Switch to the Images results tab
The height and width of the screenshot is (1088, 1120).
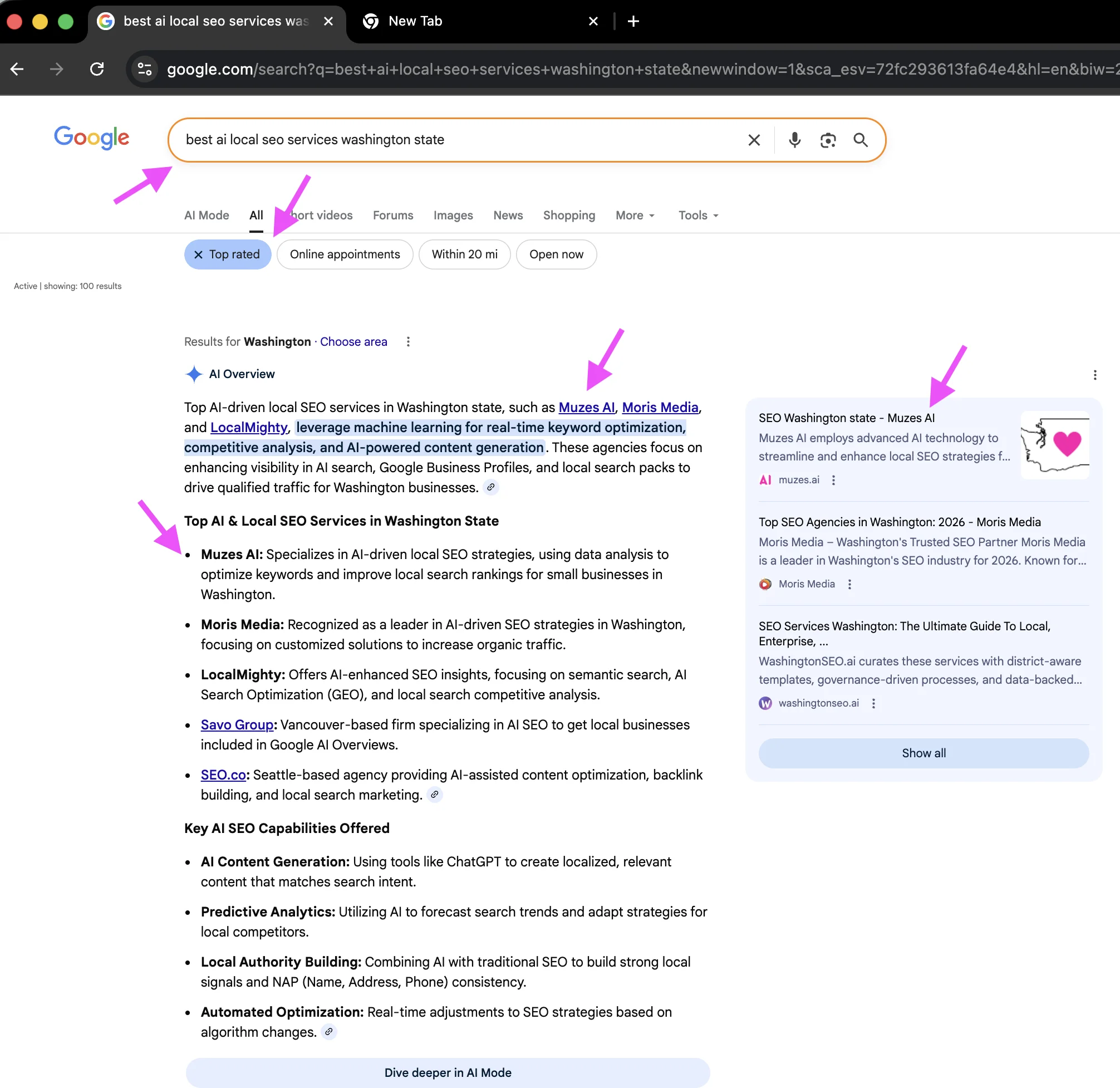453,215
